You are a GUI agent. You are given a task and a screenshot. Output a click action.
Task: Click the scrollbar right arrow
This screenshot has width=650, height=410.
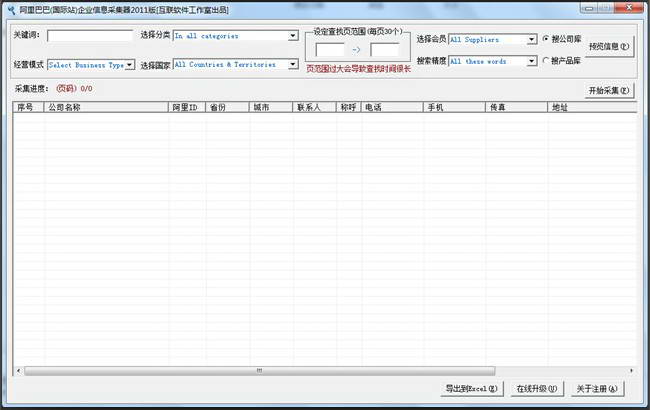631,371
